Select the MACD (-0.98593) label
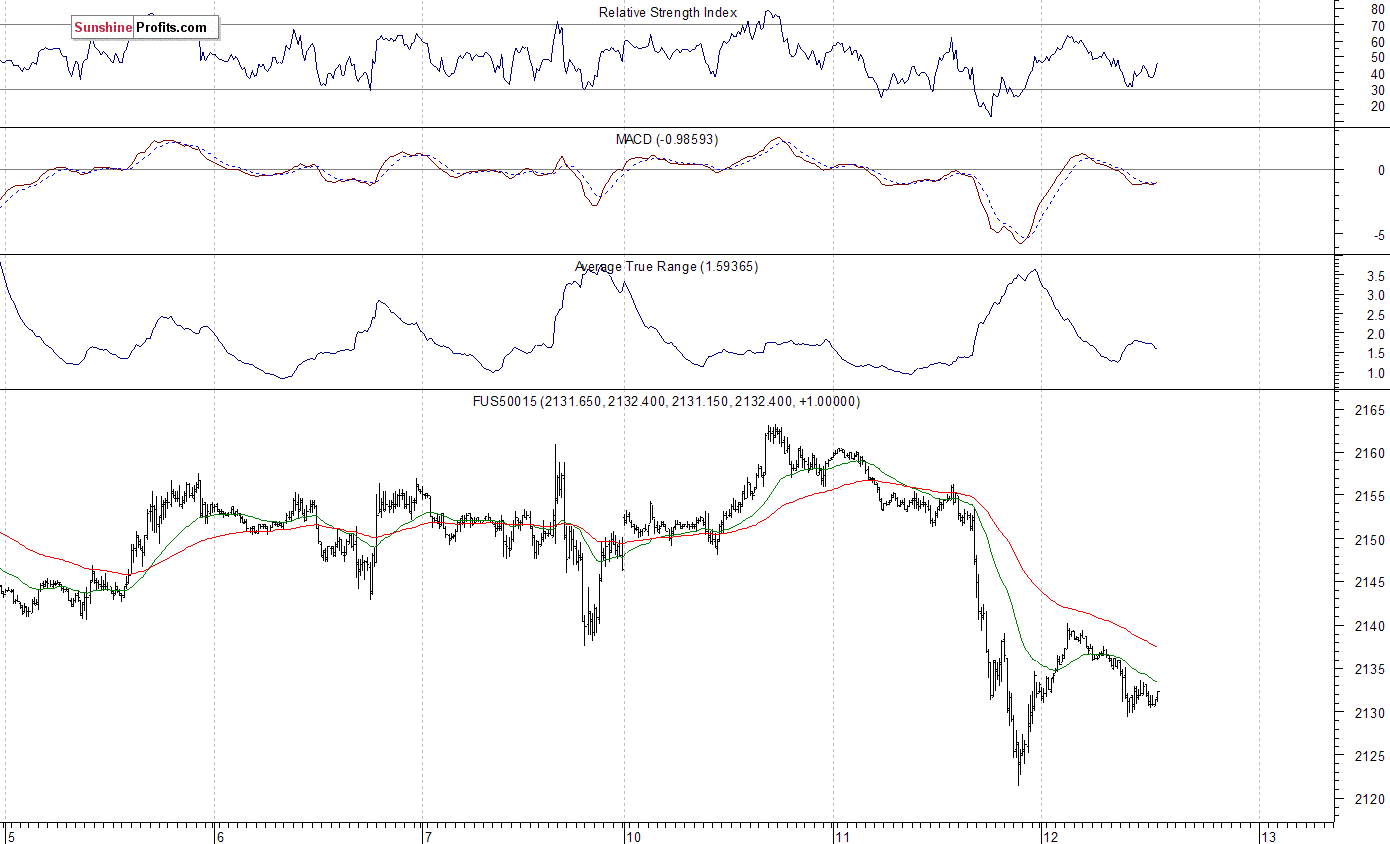The height and width of the screenshot is (844, 1390). [x=667, y=139]
